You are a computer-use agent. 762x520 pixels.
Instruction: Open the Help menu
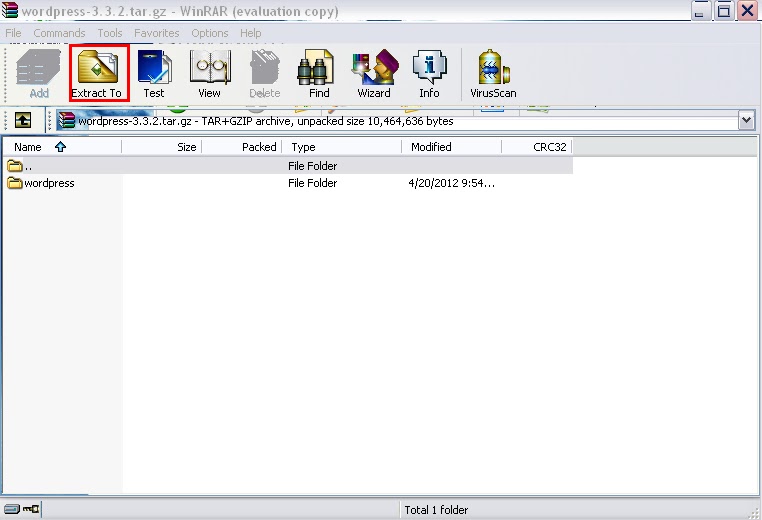[x=250, y=33]
